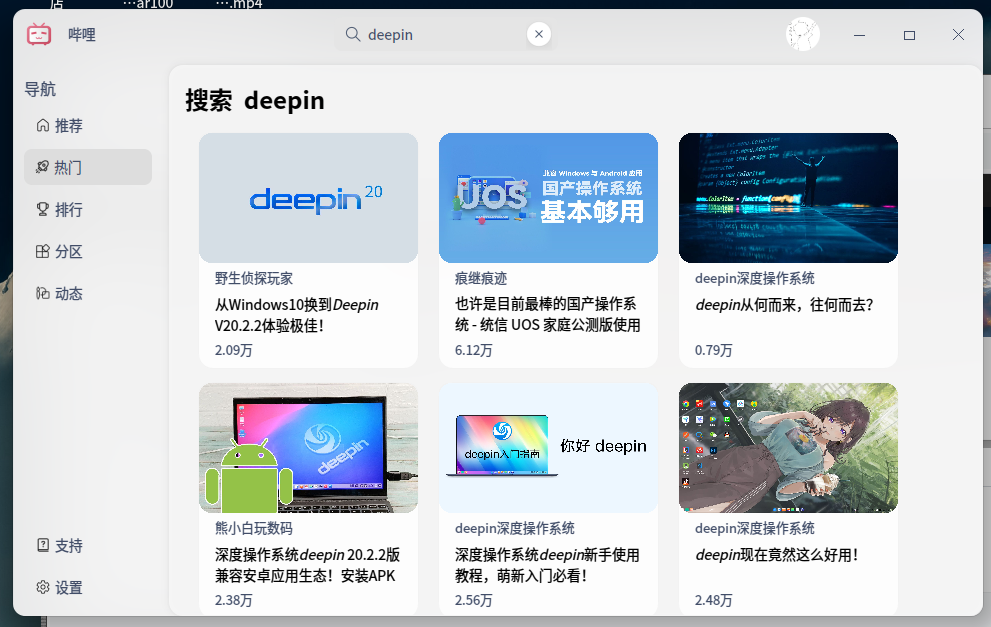Click view count 0.79万
Image resolution: width=991 pixels, height=627 pixels.
click(714, 350)
